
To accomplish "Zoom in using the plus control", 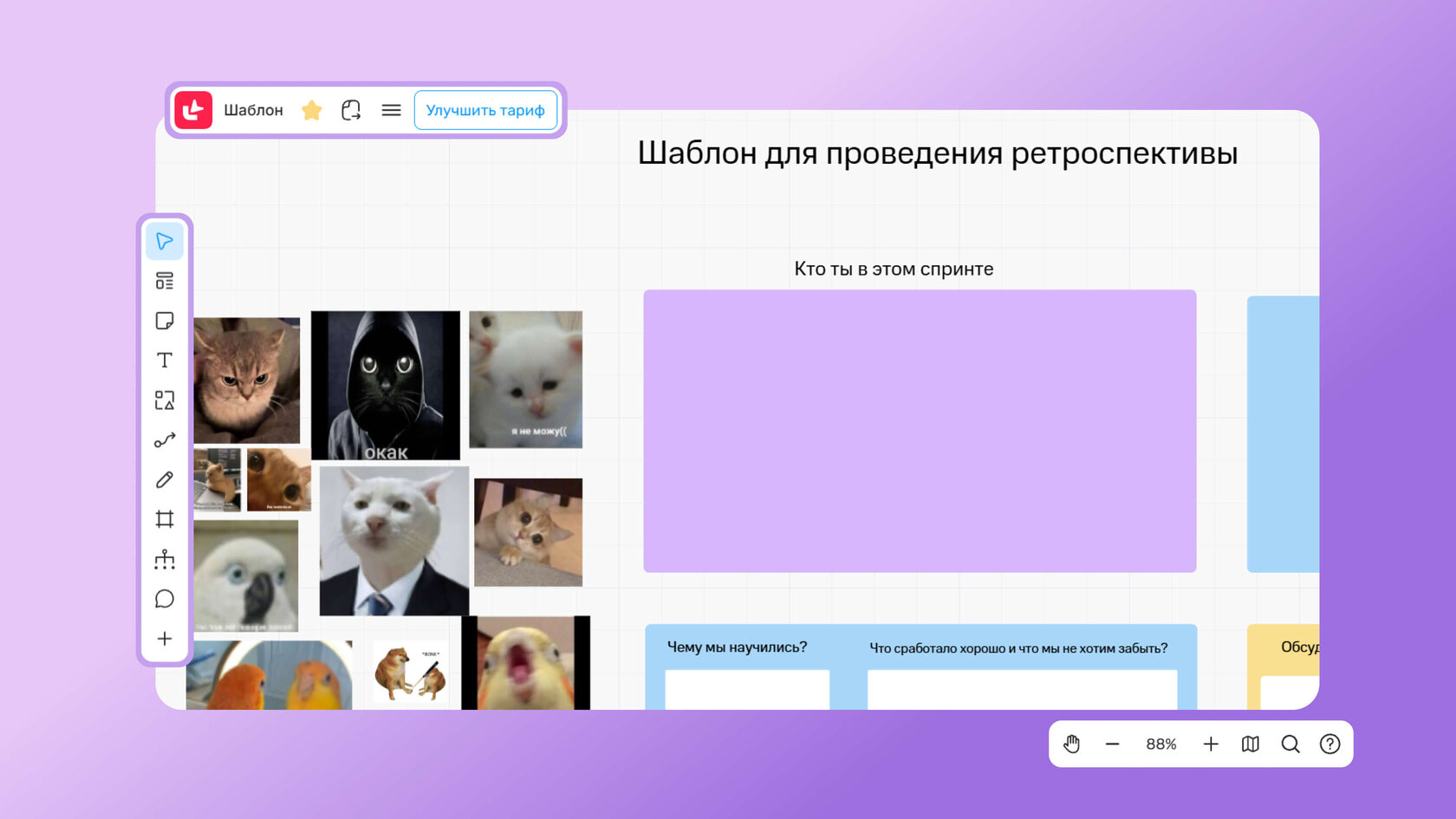I will point(1211,744).
